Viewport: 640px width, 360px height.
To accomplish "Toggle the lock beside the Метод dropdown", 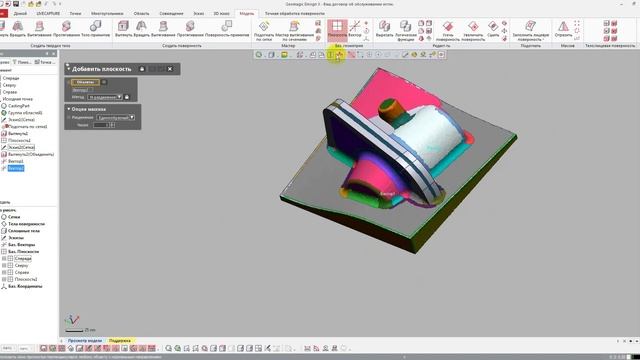I will click(127, 97).
